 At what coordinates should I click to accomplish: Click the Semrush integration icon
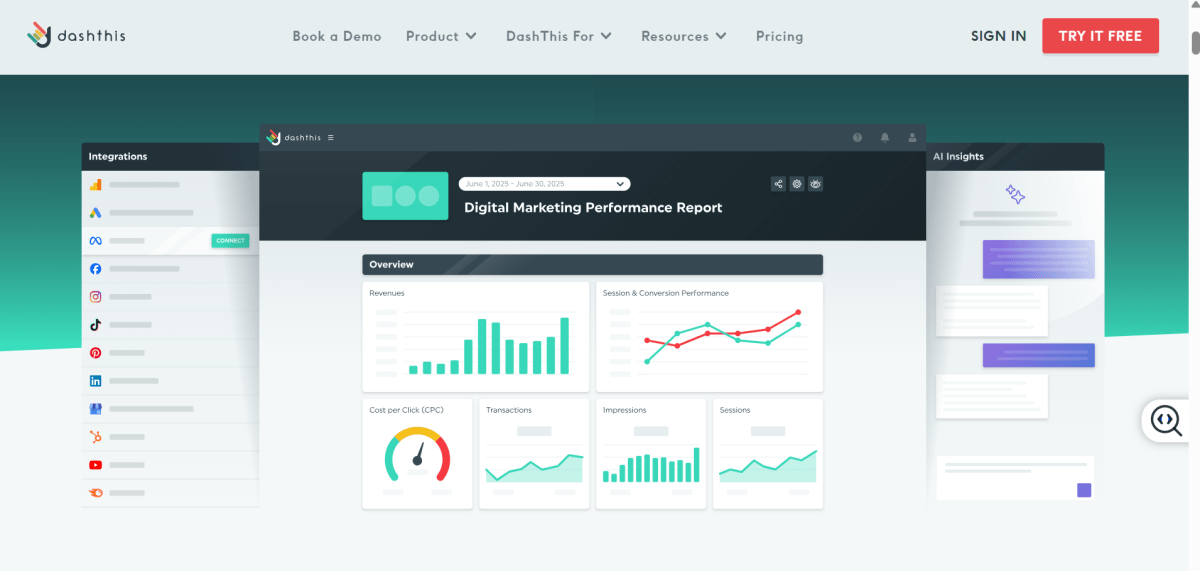point(96,493)
